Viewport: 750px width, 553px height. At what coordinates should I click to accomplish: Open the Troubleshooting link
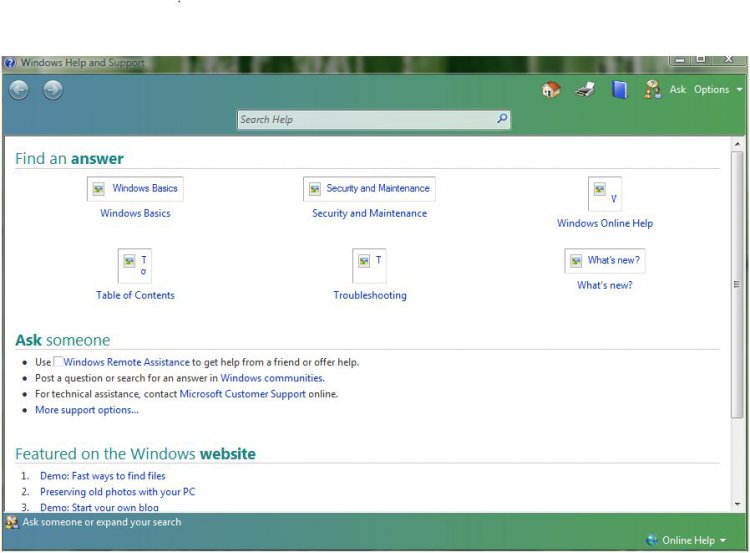click(370, 295)
